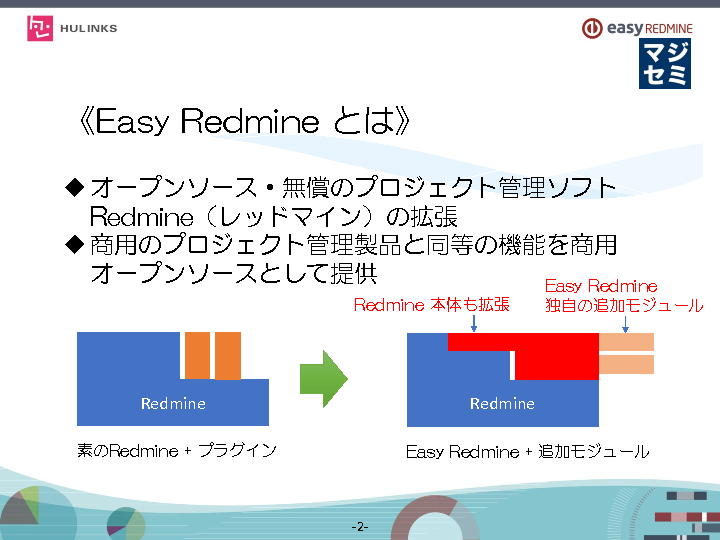Click the right blue Redmine block label
Viewport: 720px width, 540px height.
click(502, 404)
